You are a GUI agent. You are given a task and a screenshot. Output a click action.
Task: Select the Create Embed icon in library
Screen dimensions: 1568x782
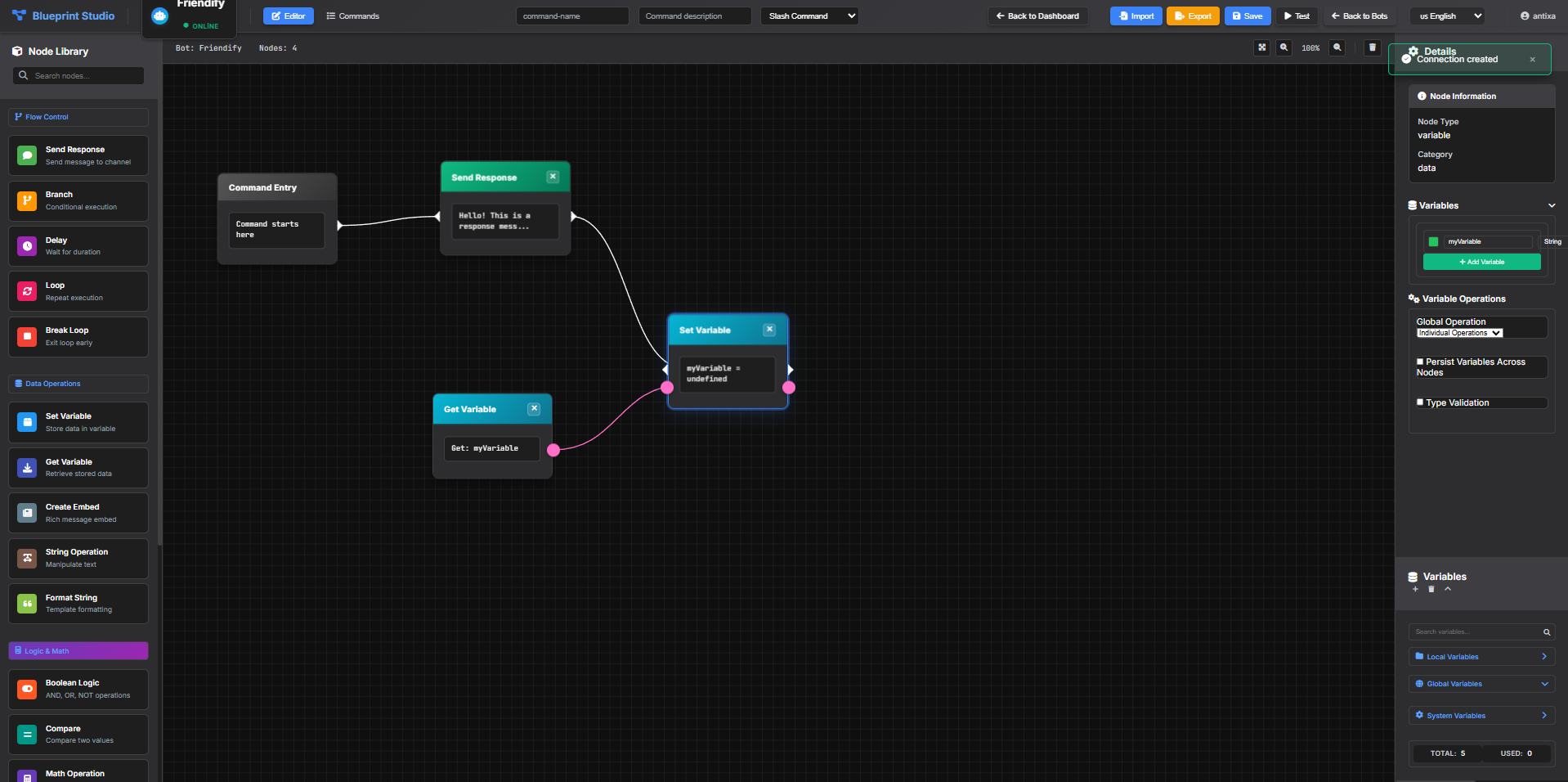click(x=27, y=513)
